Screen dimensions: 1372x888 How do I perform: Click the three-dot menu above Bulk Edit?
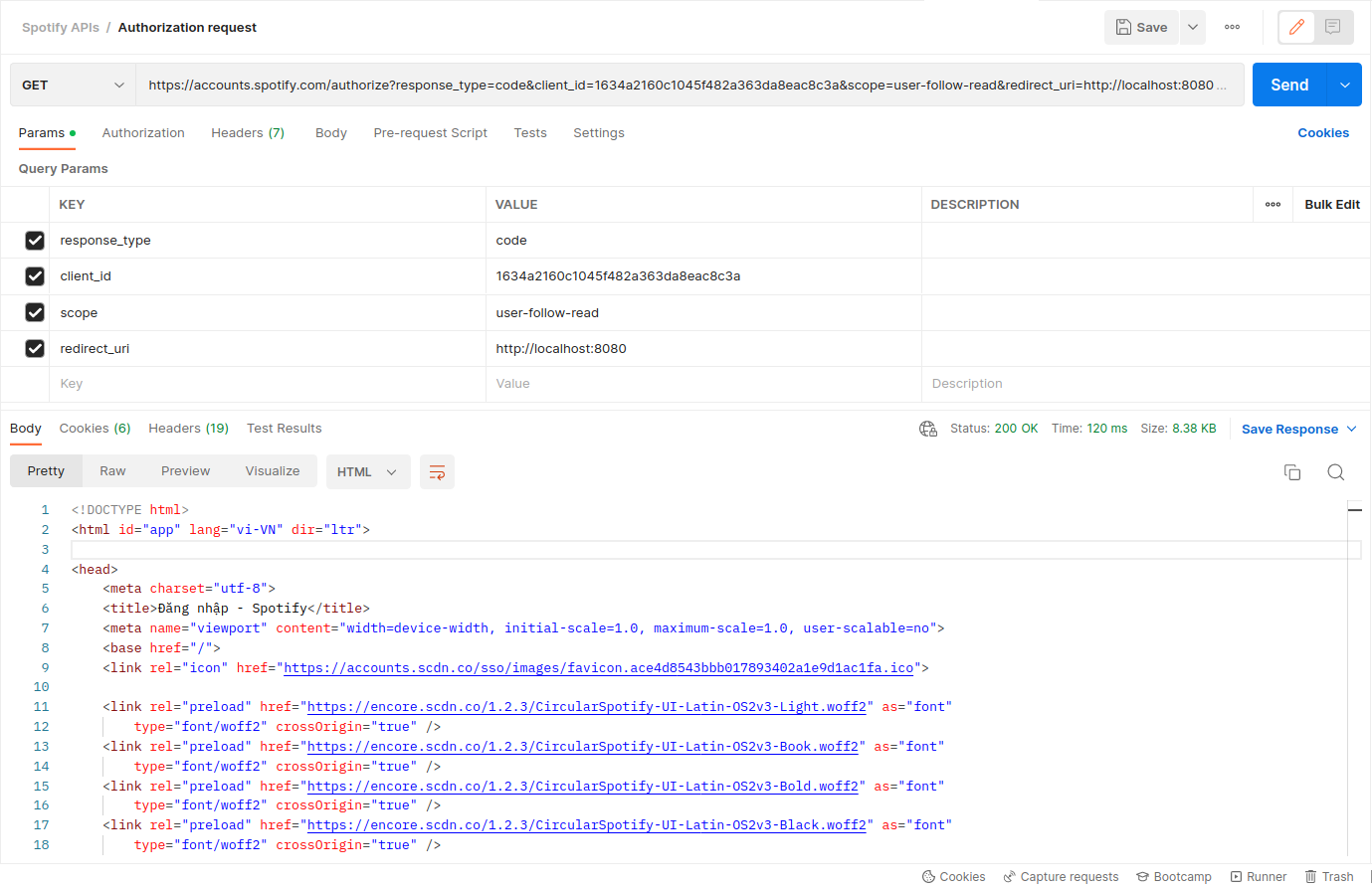pos(1272,204)
